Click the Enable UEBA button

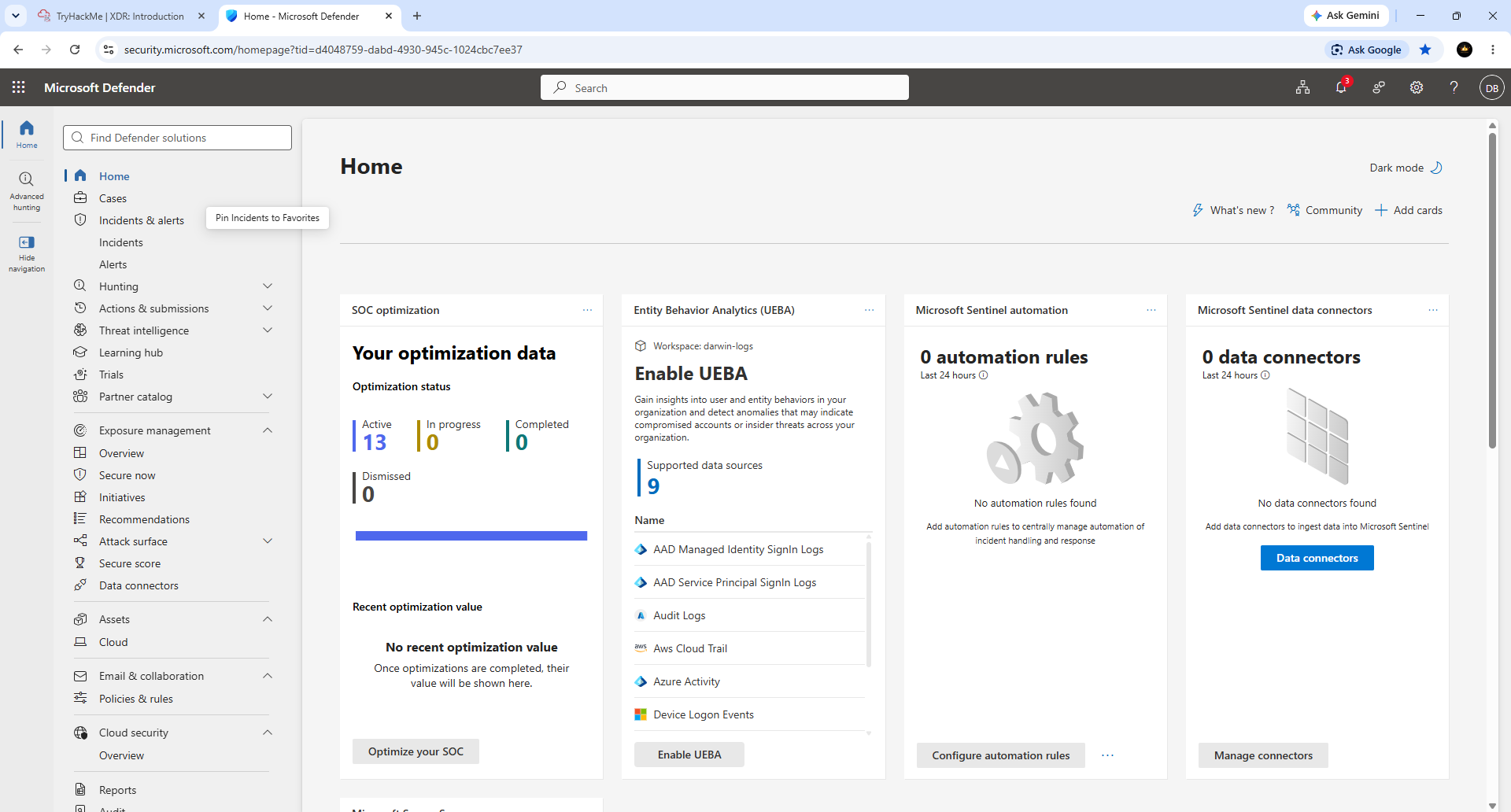[x=689, y=755]
